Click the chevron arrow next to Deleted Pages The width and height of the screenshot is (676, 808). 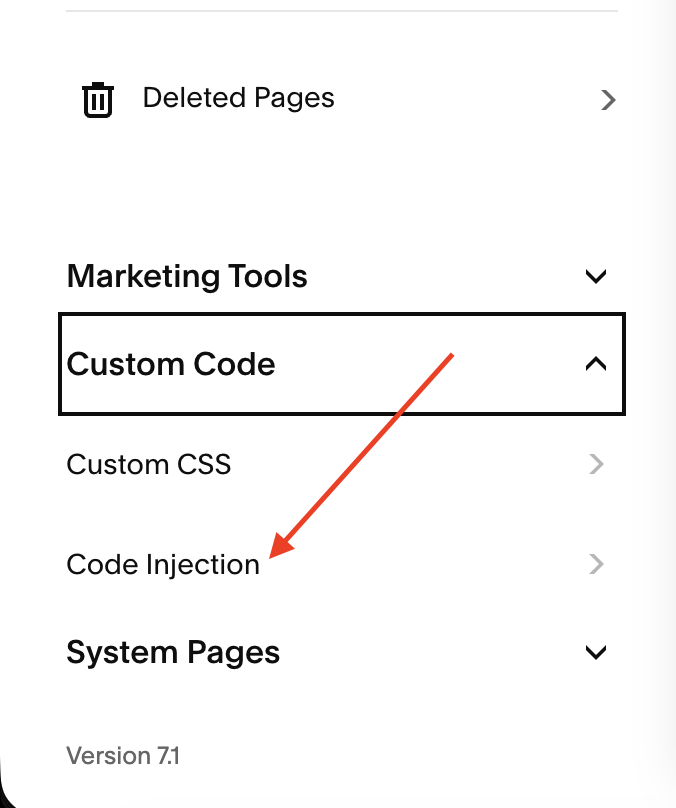click(608, 100)
